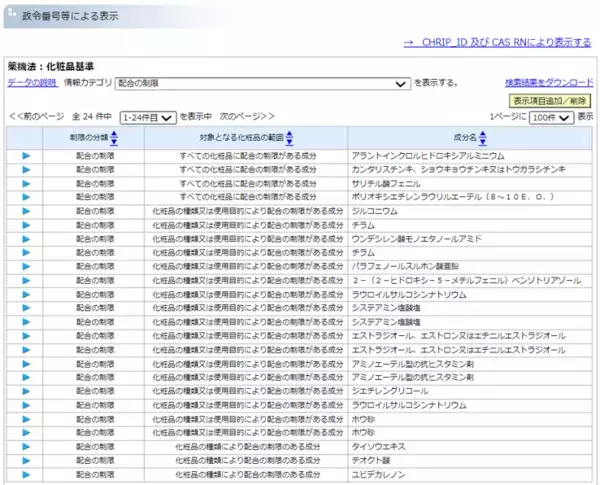Click the 表示項目追加/削除 button
This screenshot has height=485, width=600.
[x=551, y=101]
